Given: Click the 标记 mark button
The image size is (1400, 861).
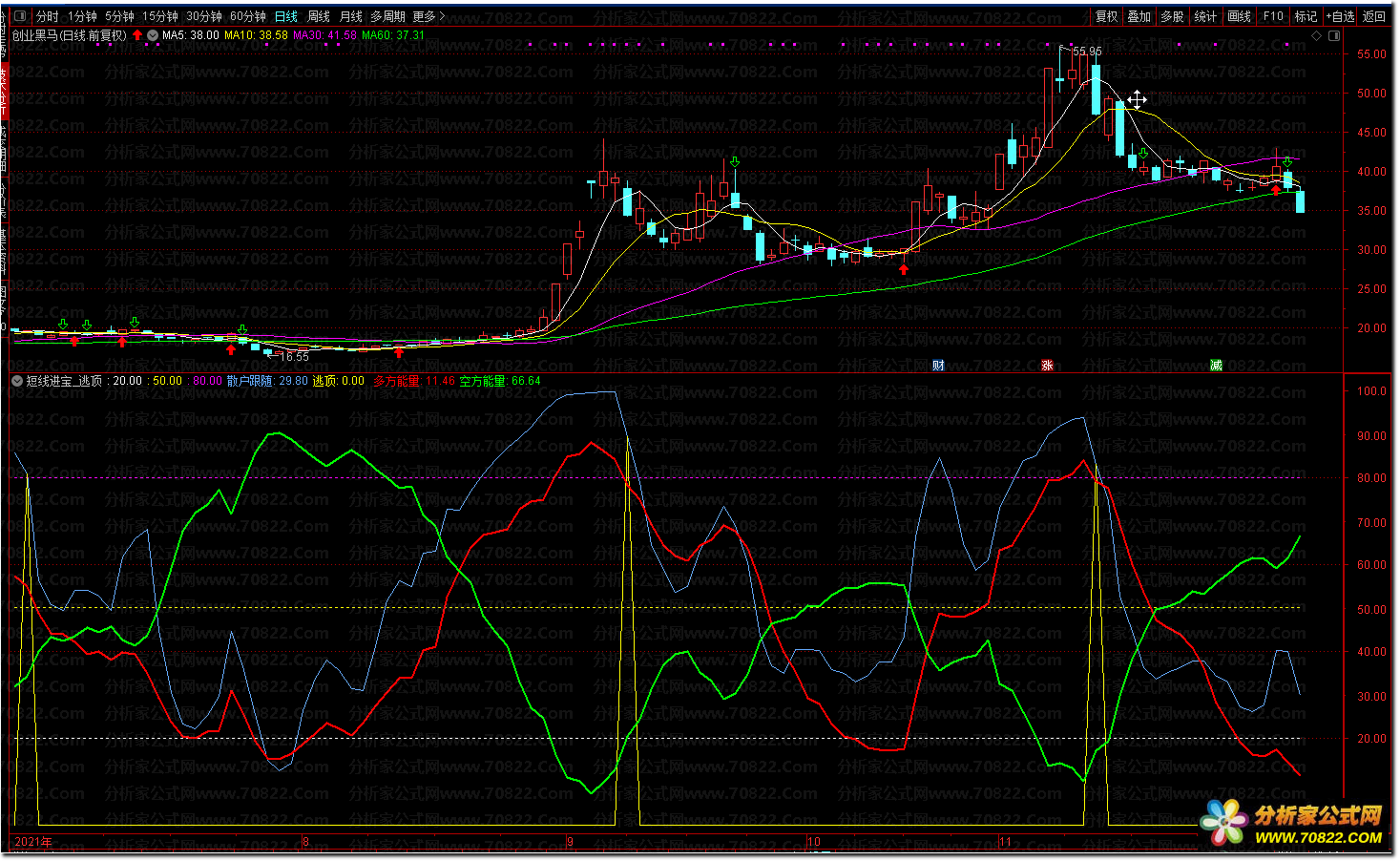Looking at the screenshot, I should pyautogui.click(x=1306, y=16).
